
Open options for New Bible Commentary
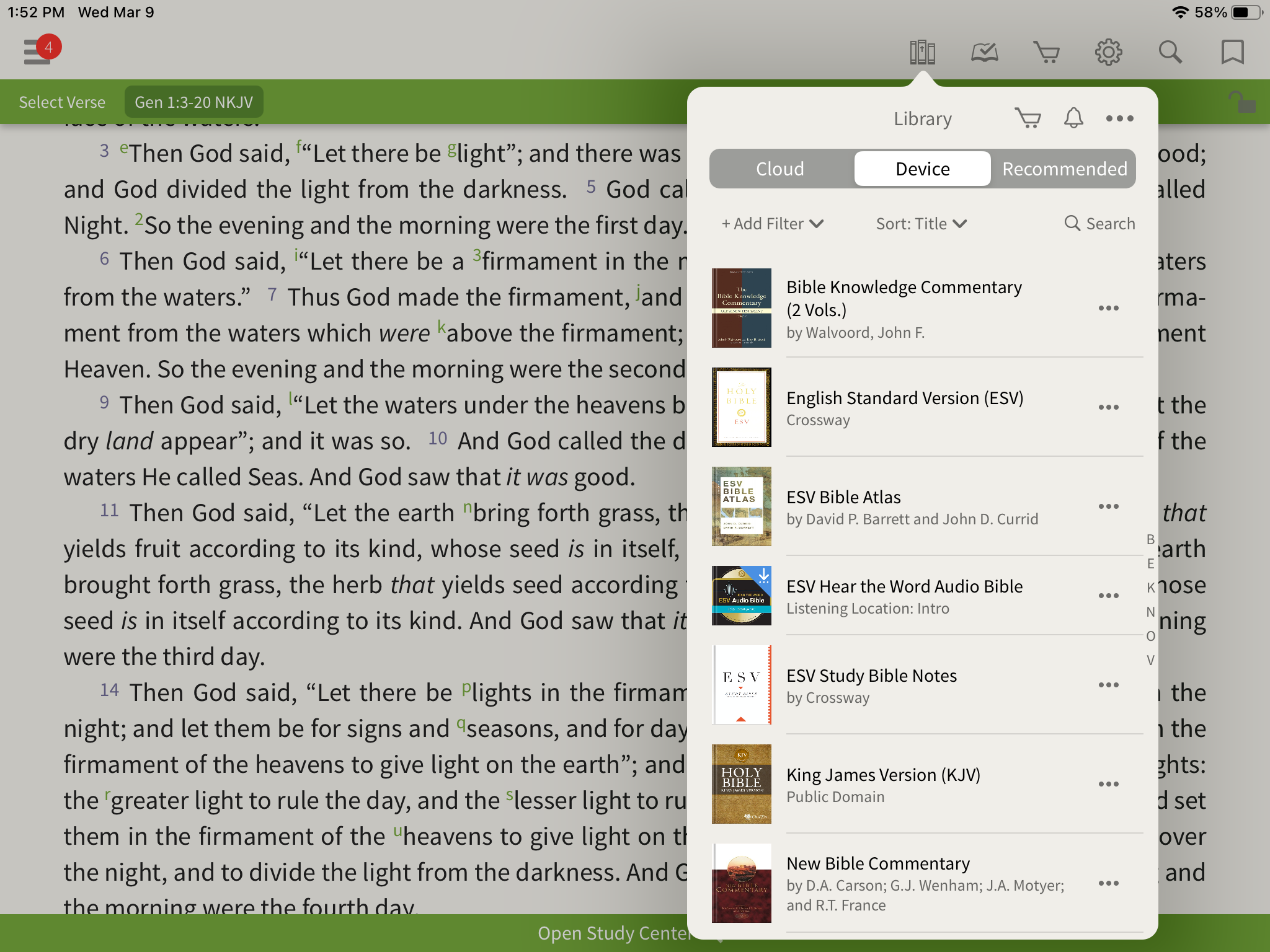(x=1109, y=883)
